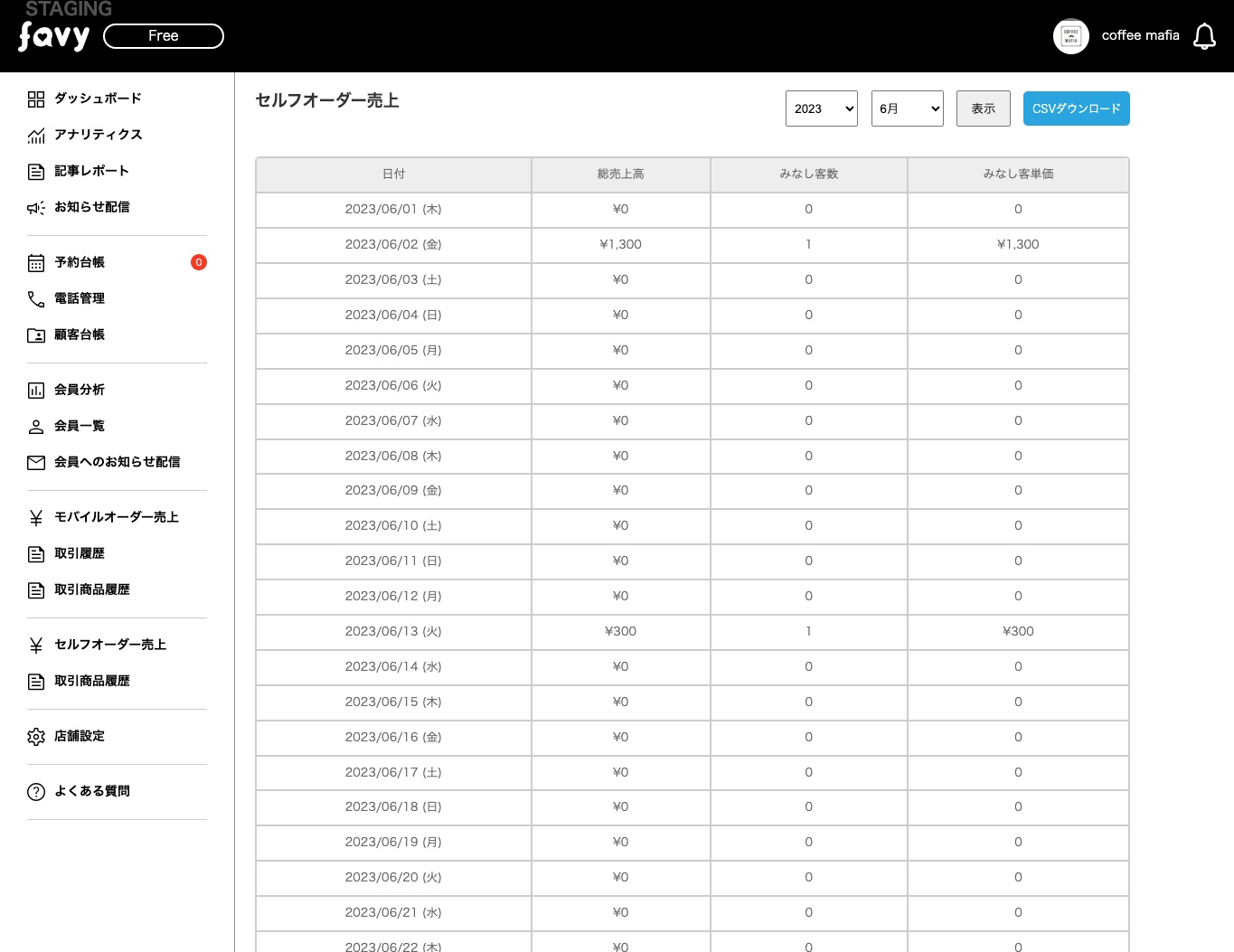Open 会員一覧 list
The height and width of the screenshot is (952, 1234).
coord(80,426)
